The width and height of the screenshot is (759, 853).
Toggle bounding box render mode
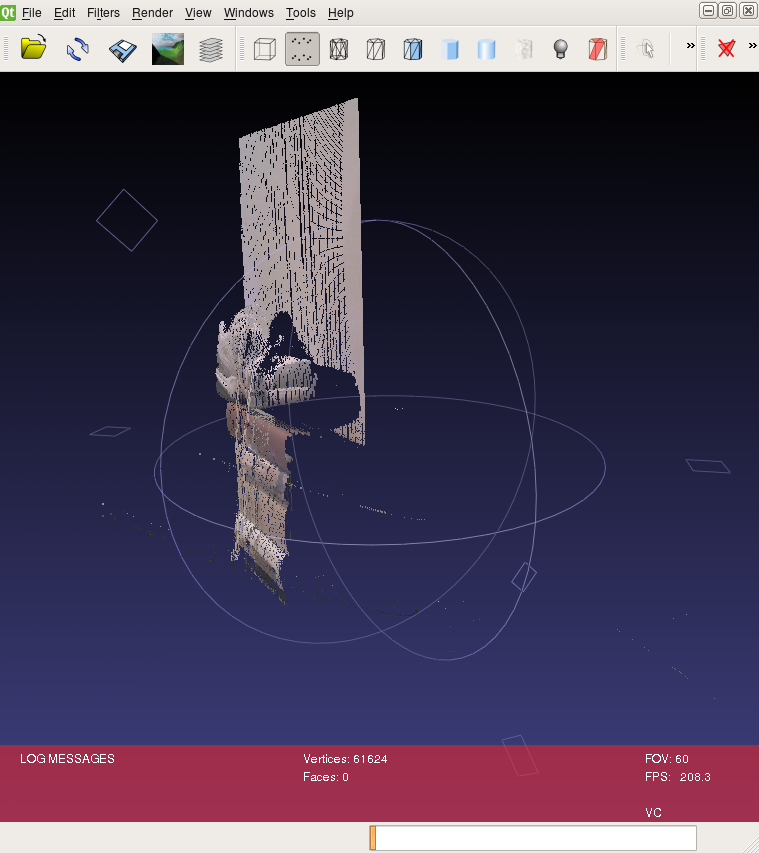click(264, 49)
